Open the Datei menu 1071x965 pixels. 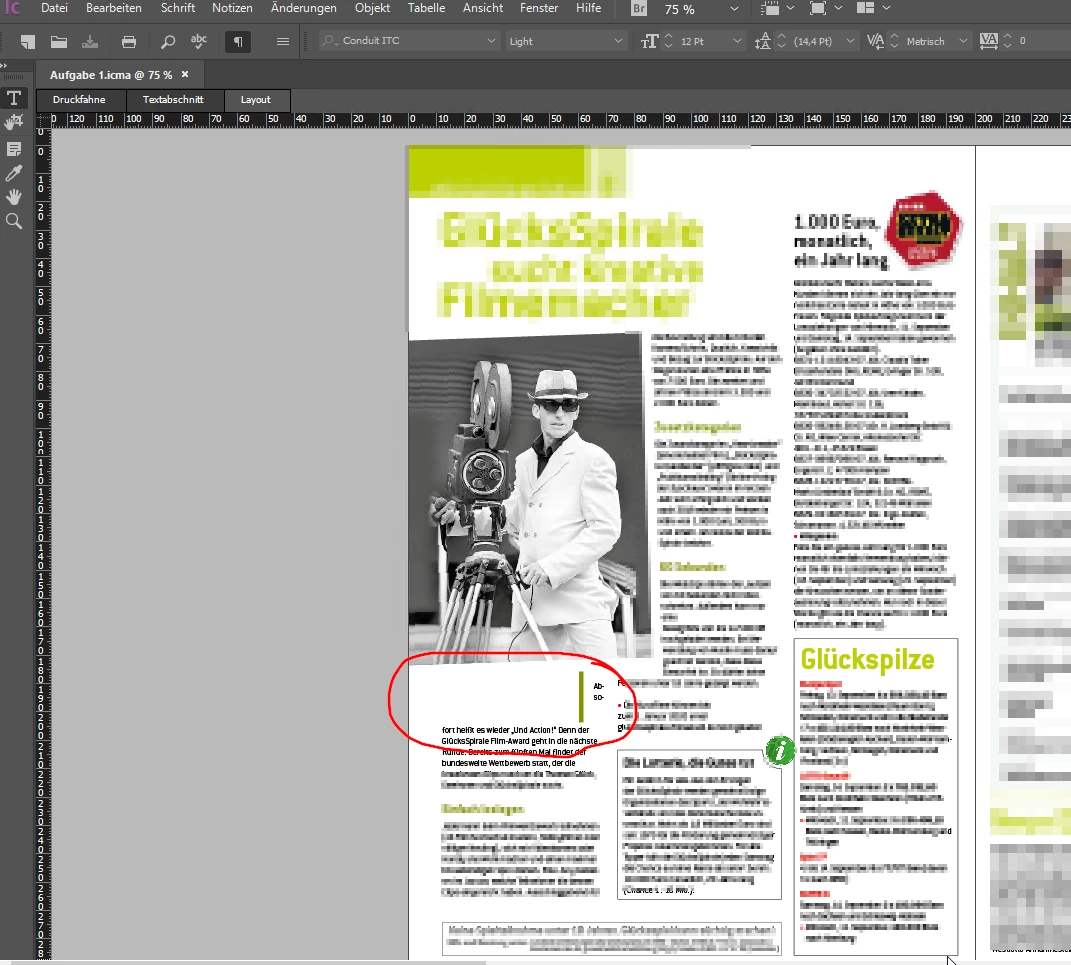pos(54,8)
